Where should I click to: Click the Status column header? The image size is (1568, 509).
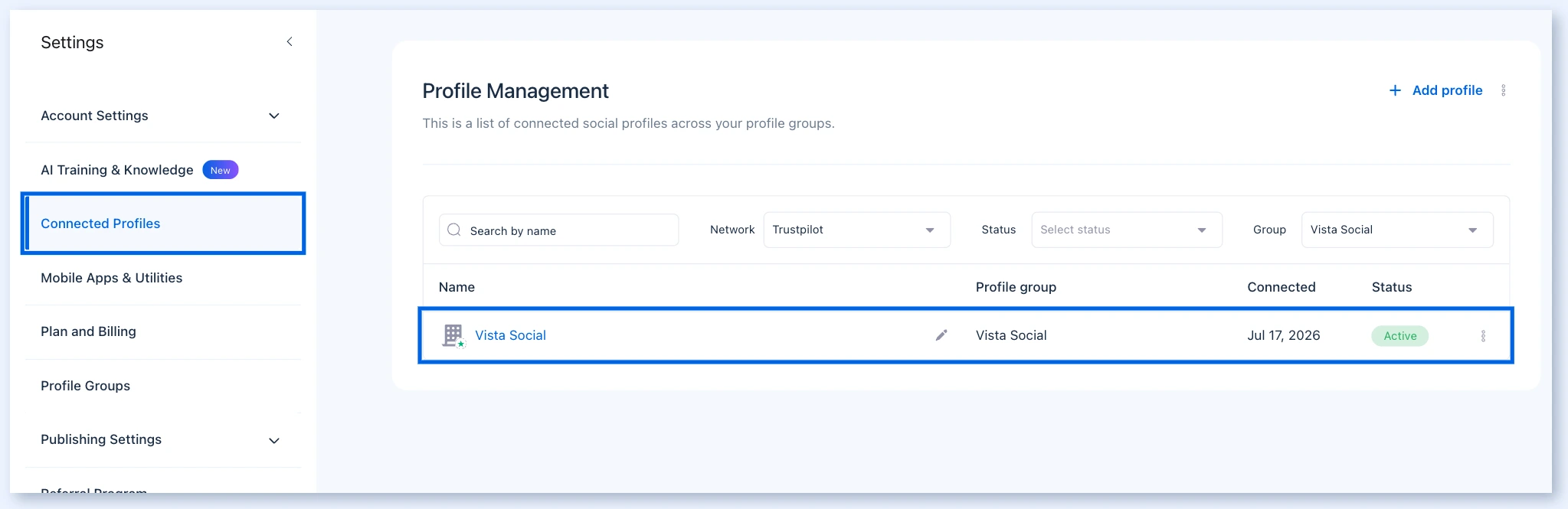pos(1392,287)
